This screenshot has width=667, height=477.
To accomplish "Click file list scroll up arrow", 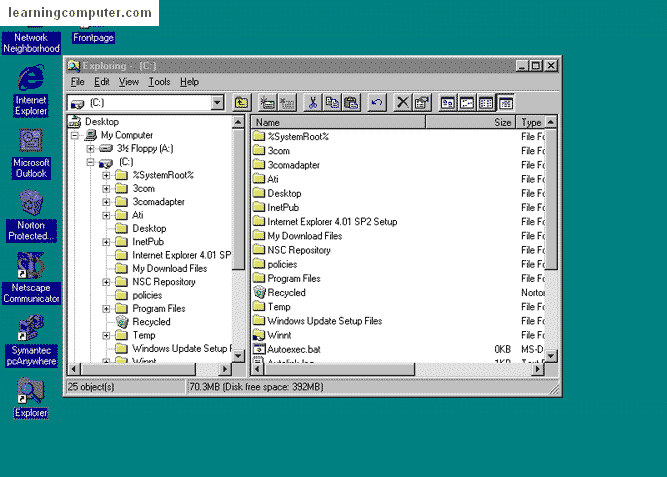I will point(551,122).
